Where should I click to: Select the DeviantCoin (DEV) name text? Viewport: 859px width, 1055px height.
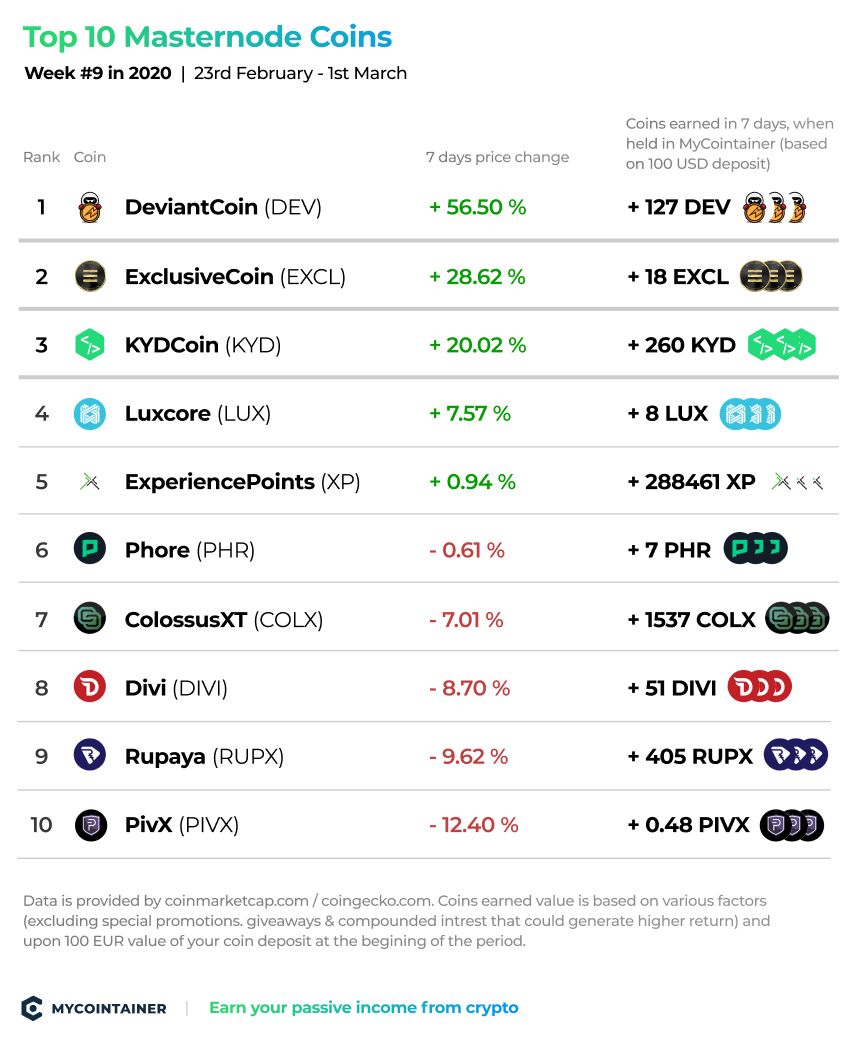coord(223,207)
